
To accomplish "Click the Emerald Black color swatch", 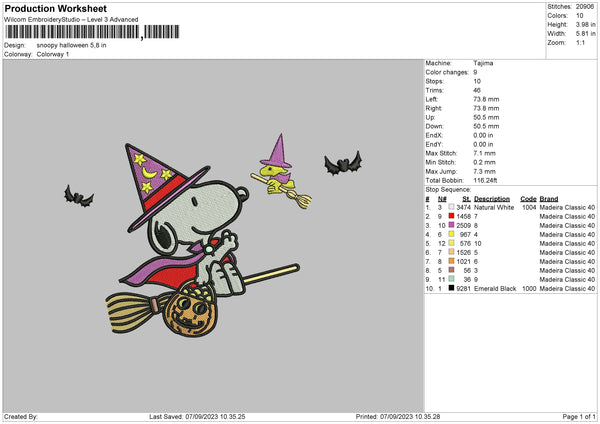I will click(x=451, y=288).
